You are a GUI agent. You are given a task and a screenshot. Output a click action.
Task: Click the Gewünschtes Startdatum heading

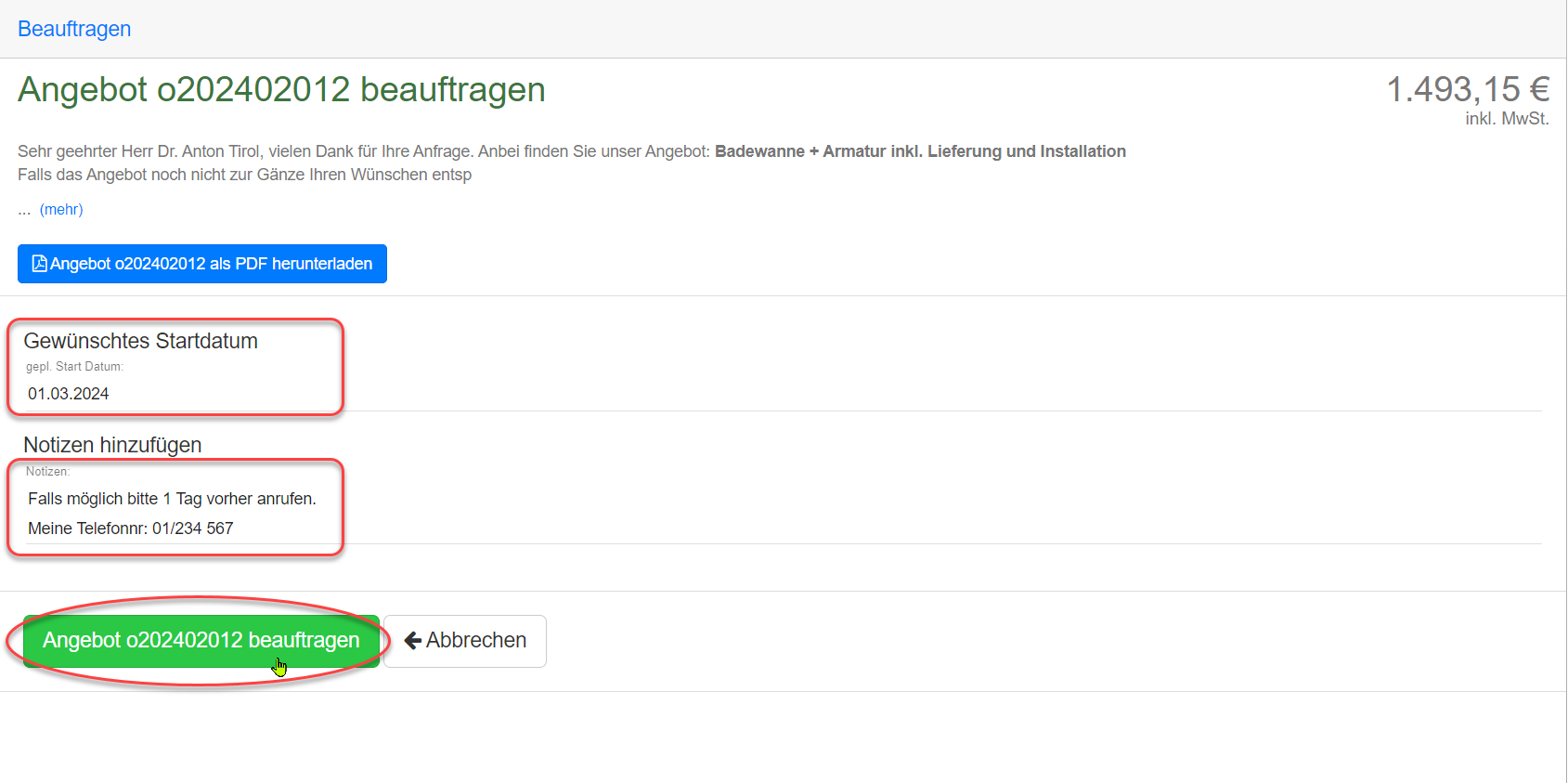[140, 341]
